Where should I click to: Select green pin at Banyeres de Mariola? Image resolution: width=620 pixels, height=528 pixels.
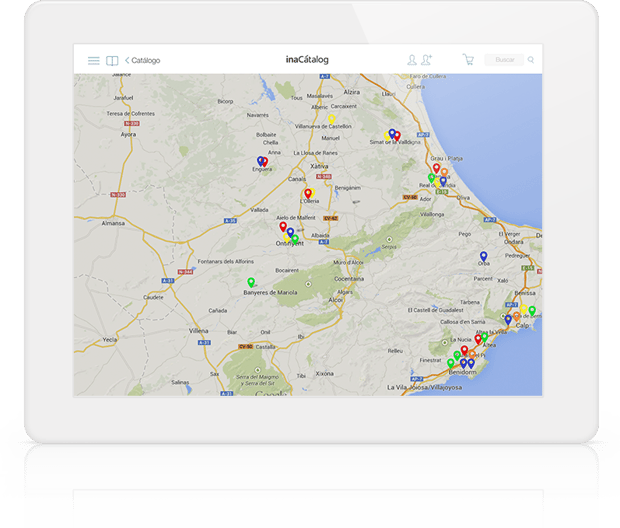251,282
